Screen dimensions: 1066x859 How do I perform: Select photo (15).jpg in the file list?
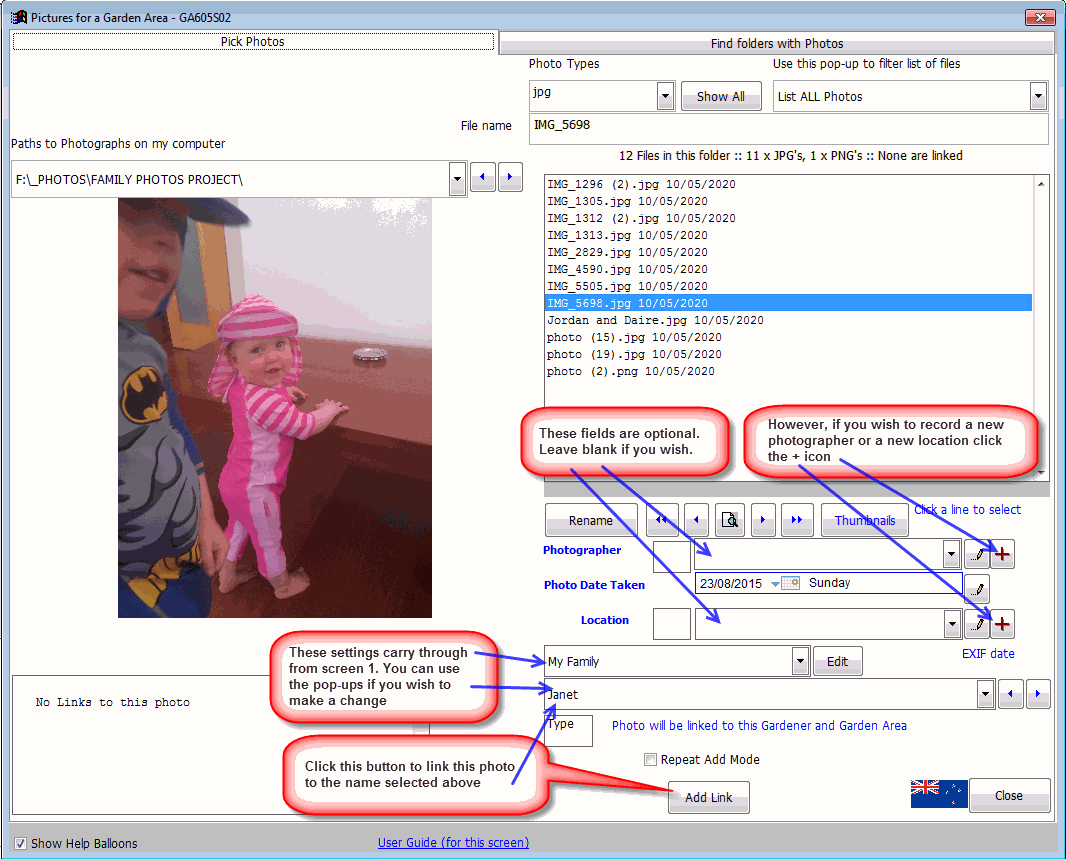click(x=789, y=337)
